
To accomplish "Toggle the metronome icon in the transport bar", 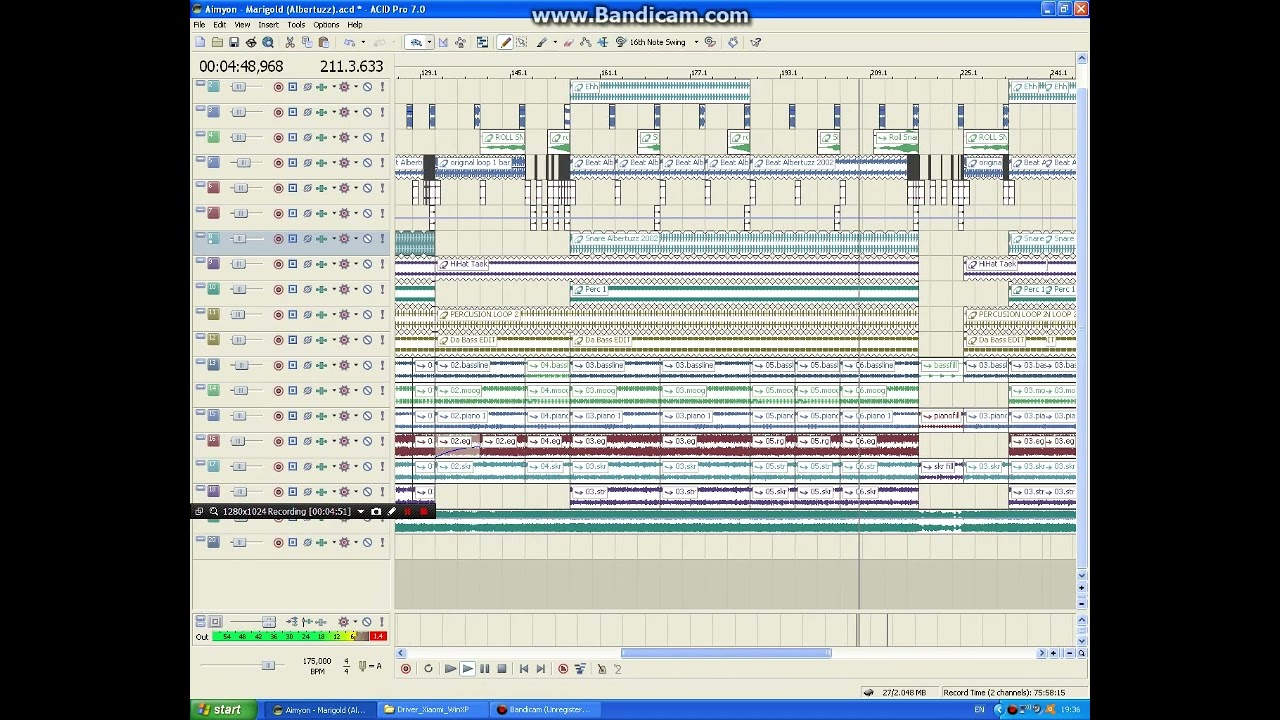I will (x=601, y=669).
